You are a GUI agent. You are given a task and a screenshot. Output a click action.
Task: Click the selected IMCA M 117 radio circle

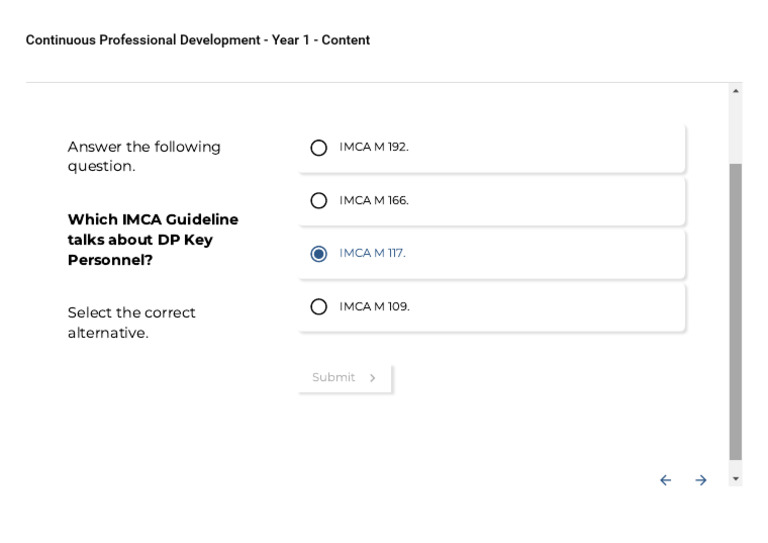pos(319,254)
